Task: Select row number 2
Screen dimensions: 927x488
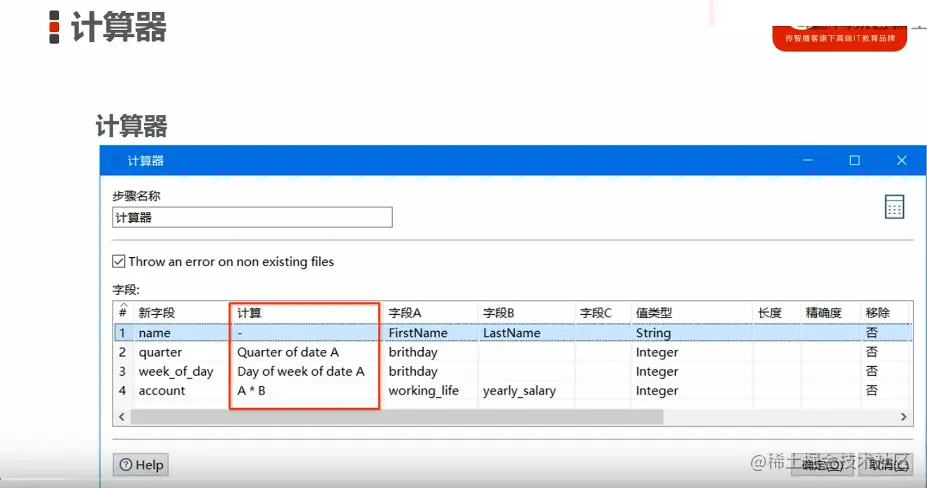Action: pyautogui.click(x=122, y=353)
